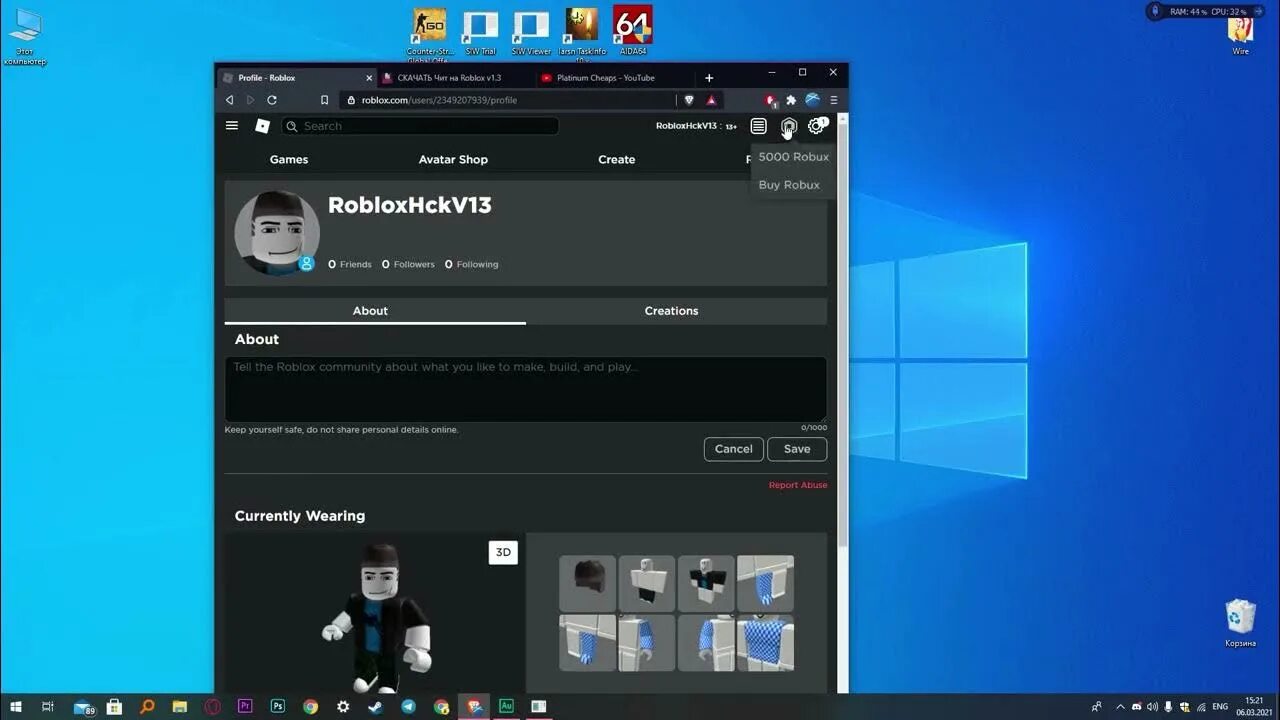The image size is (1280, 720).
Task: Focus the Roblox Search field
Action: pos(420,126)
